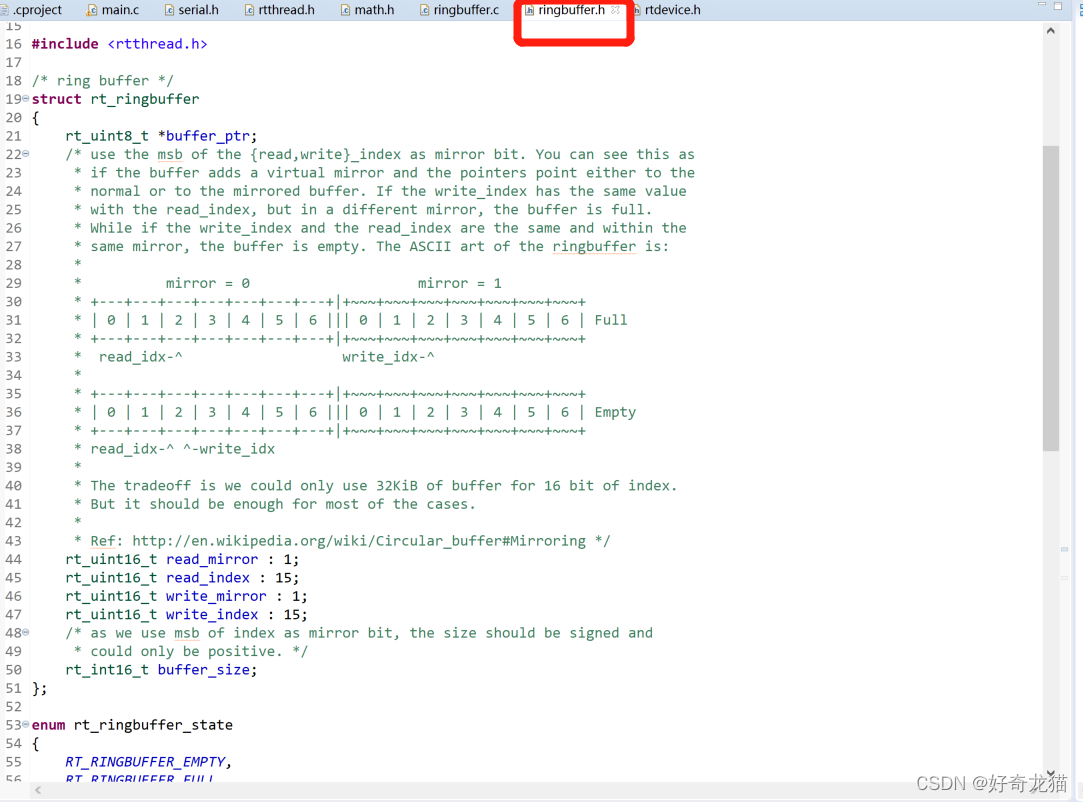Click the word Full in the ASCII diagram
Viewport: 1083px width, 802px height.
611,320
